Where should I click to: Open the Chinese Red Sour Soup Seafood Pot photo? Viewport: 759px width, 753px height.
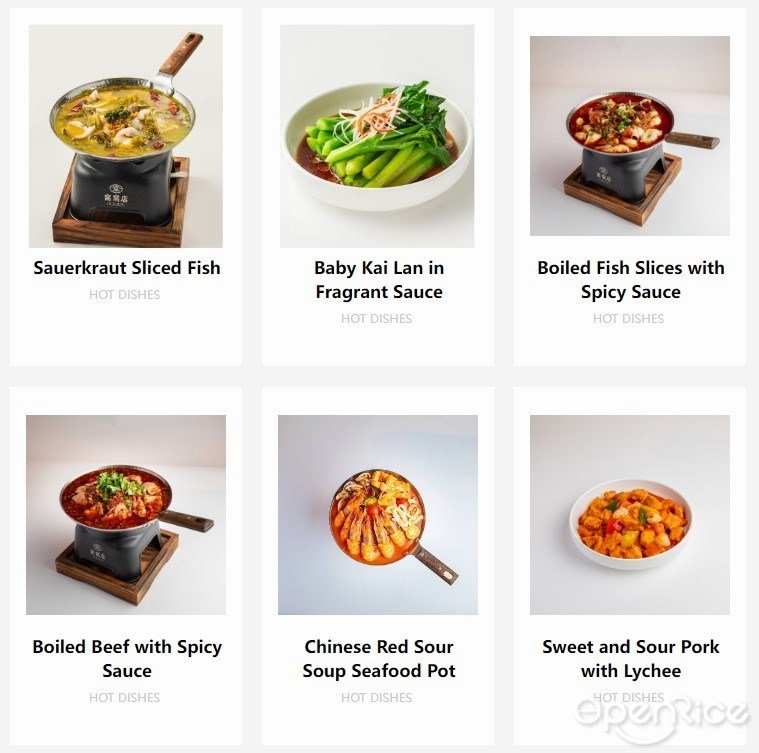(378, 515)
